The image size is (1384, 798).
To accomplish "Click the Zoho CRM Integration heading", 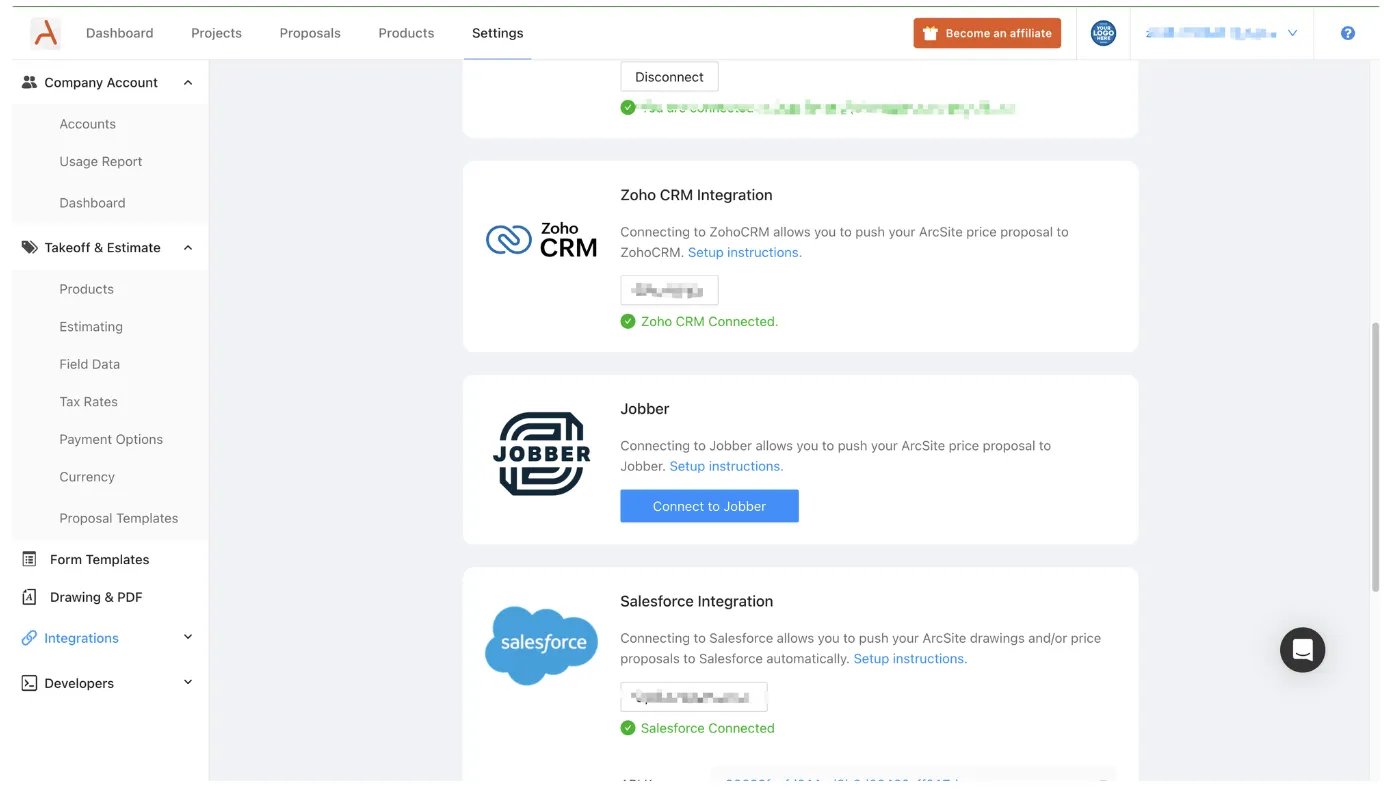I will pyautogui.click(x=696, y=195).
